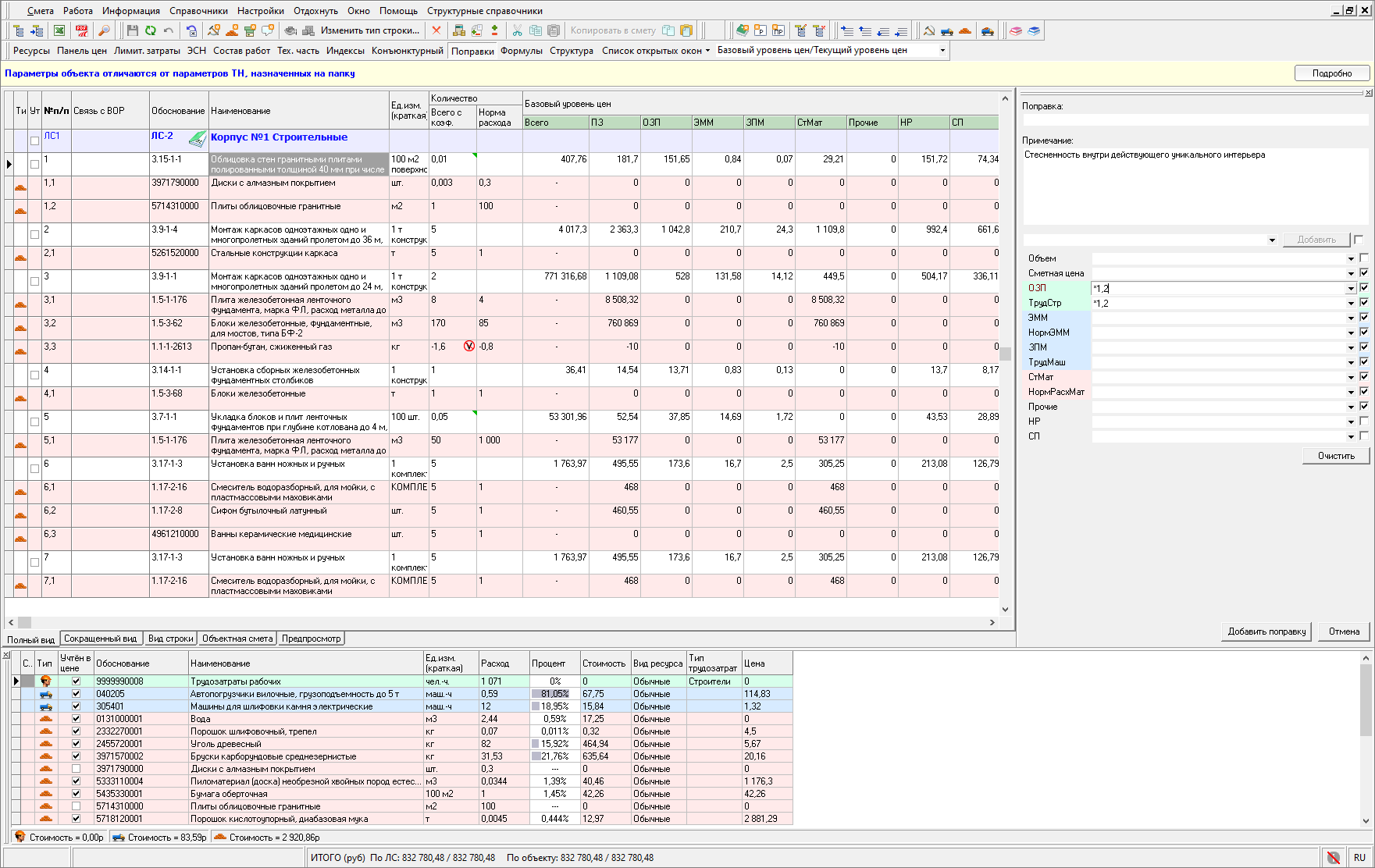Click 'Изменить тип строки...' toolbar button
The image size is (1375, 868).
(370, 30)
